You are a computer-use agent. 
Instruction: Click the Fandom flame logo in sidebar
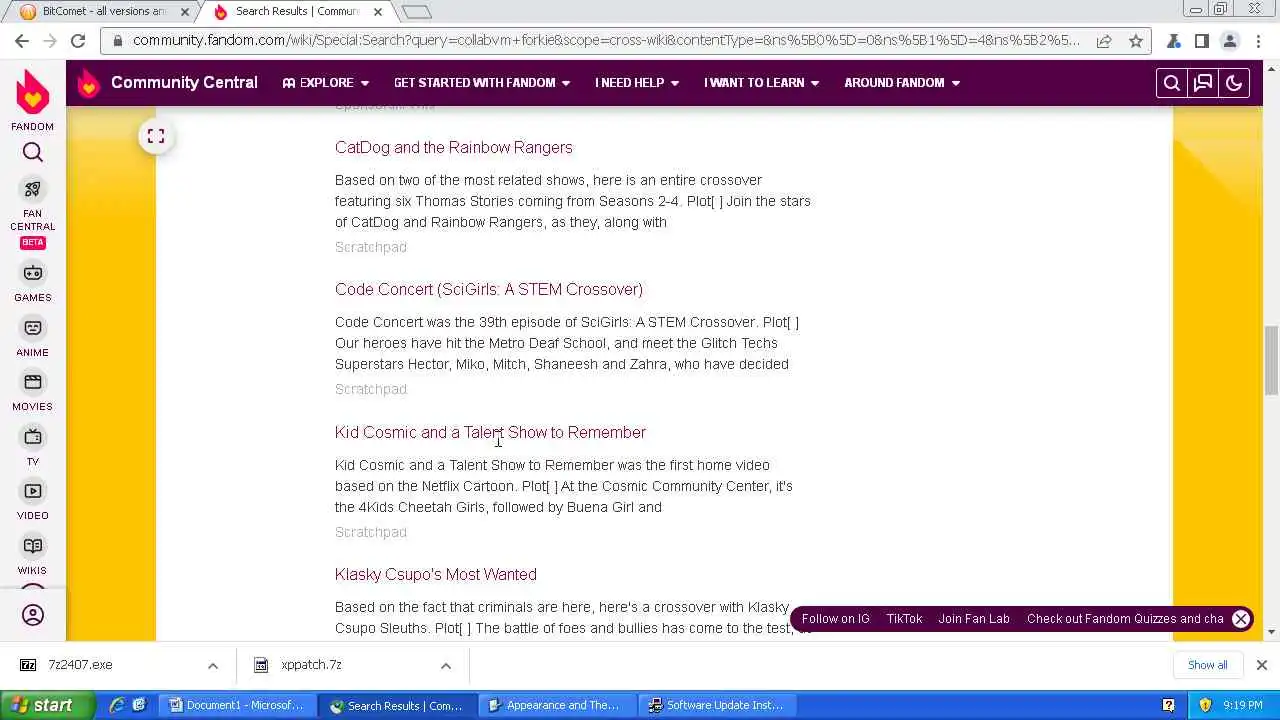[x=32, y=93]
